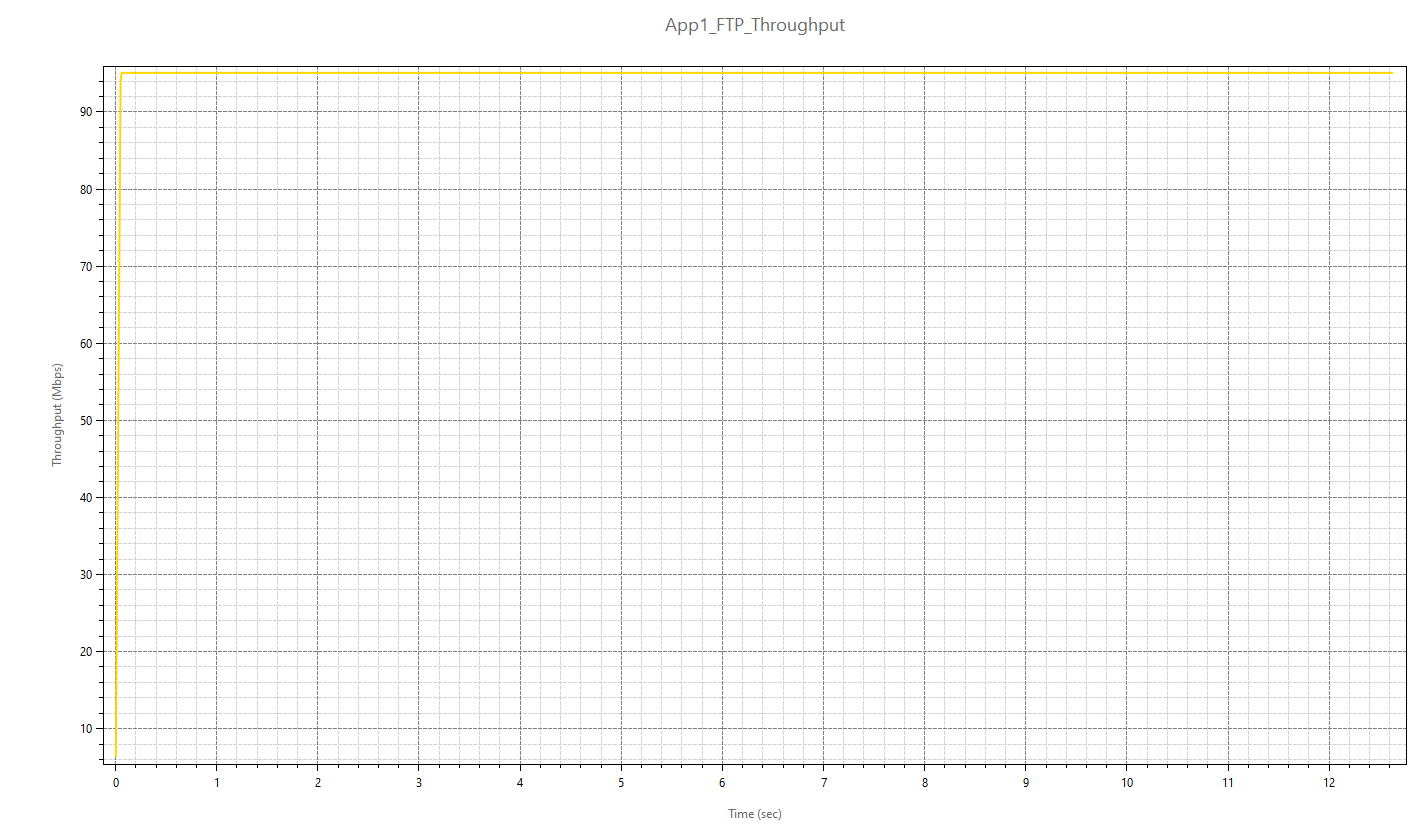Click the 0 tick on Time axis
The image size is (1428, 834).
115,781
